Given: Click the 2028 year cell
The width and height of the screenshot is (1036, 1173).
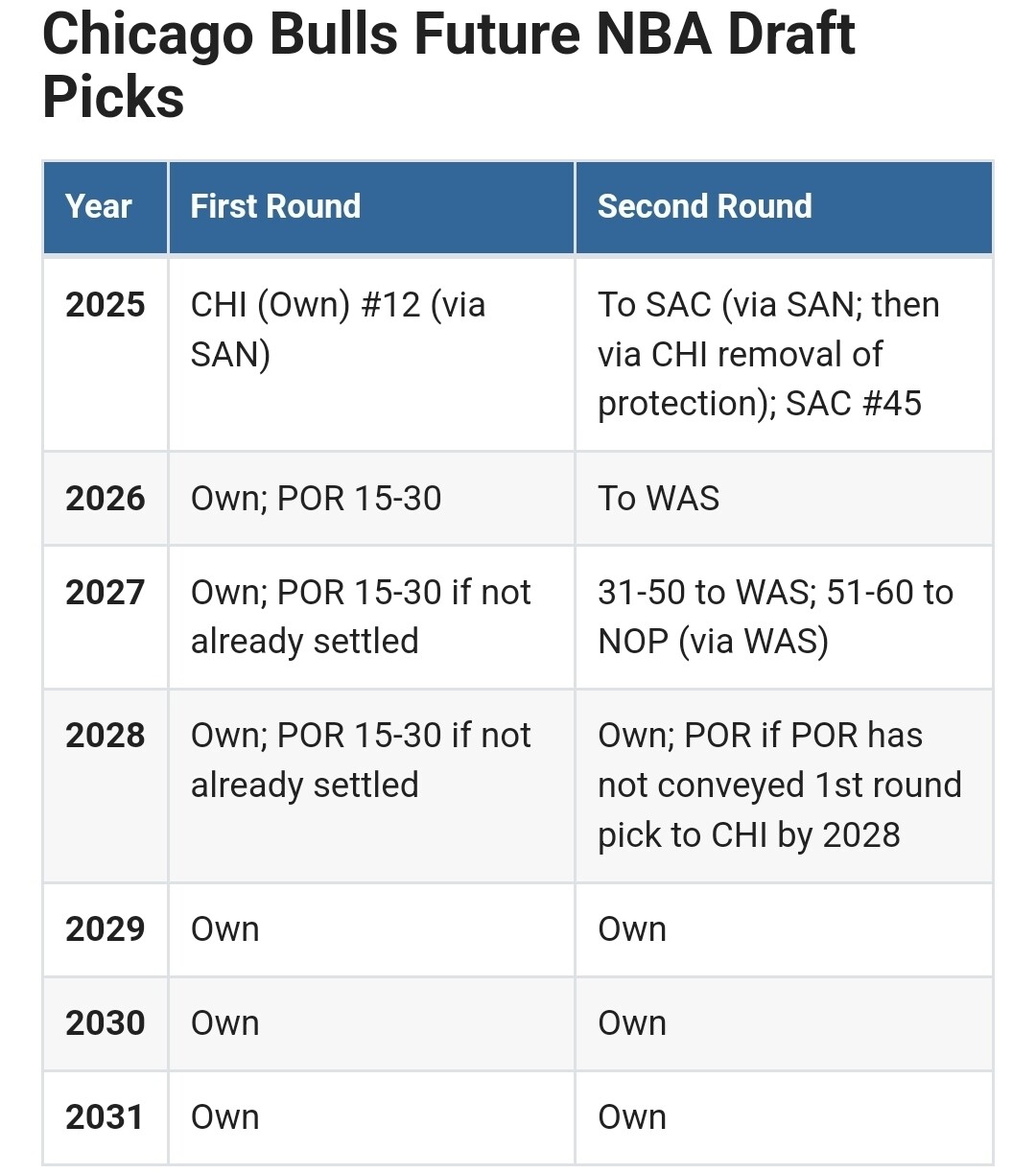Looking at the screenshot, I should click(x=106, y=736).
